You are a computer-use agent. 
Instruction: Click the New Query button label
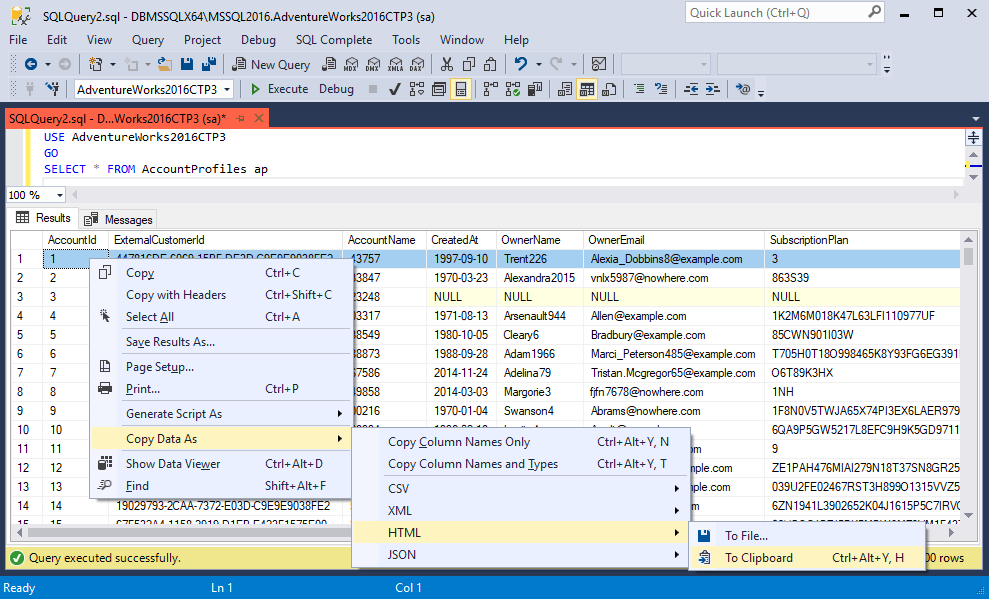tap(280, 64)
